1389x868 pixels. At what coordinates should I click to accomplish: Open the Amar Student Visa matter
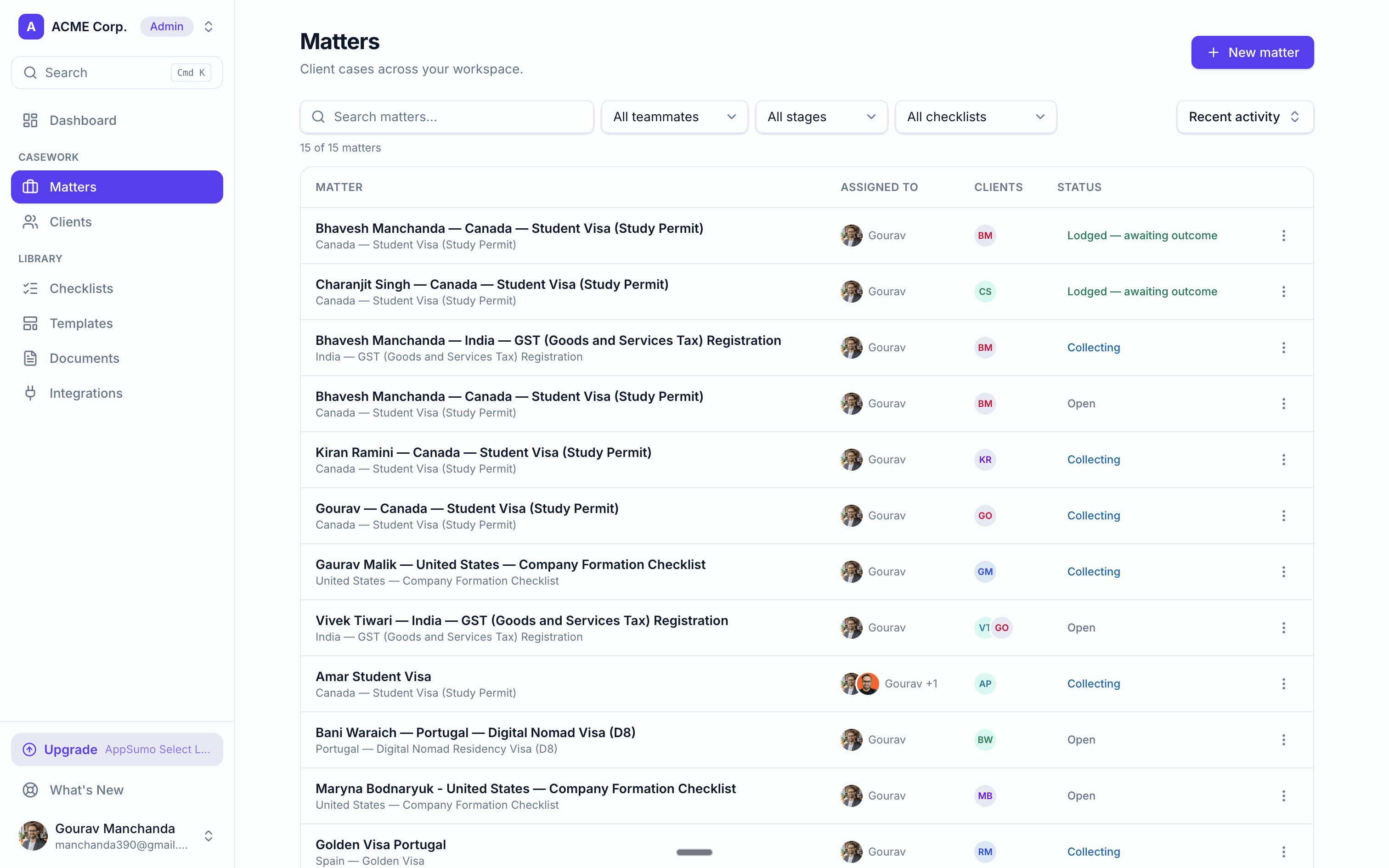[x=373, y=676]
